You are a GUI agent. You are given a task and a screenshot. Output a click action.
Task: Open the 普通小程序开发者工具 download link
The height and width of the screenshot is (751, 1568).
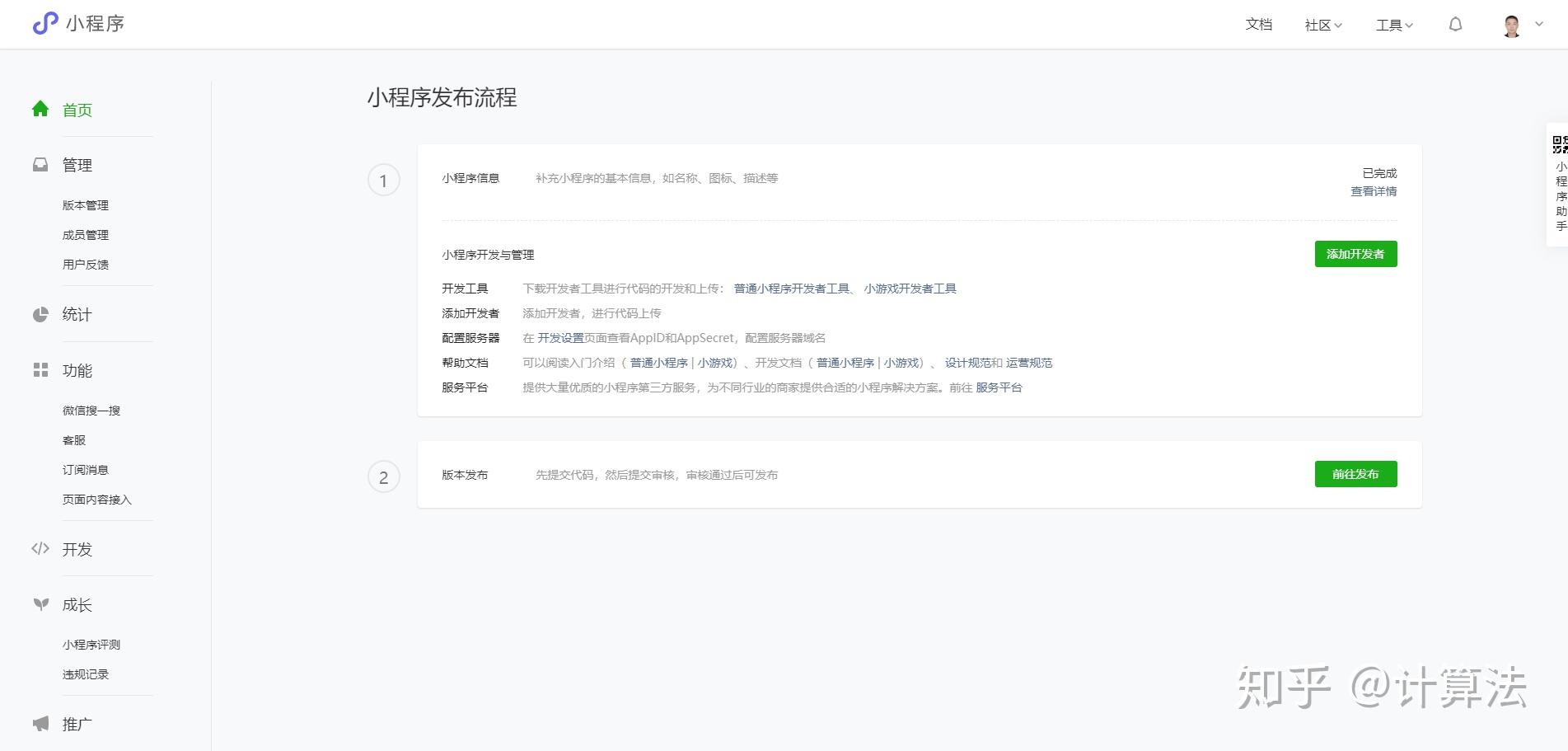tap(791, 289)
